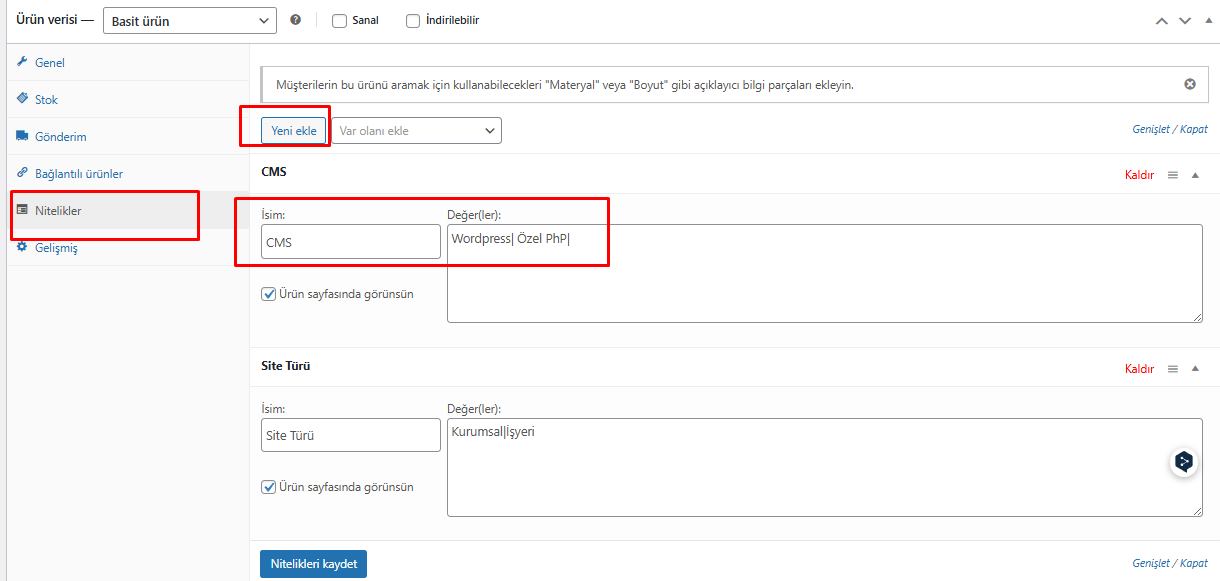
Task: Open the Gönderim tab
Action: tap(60, 137)
